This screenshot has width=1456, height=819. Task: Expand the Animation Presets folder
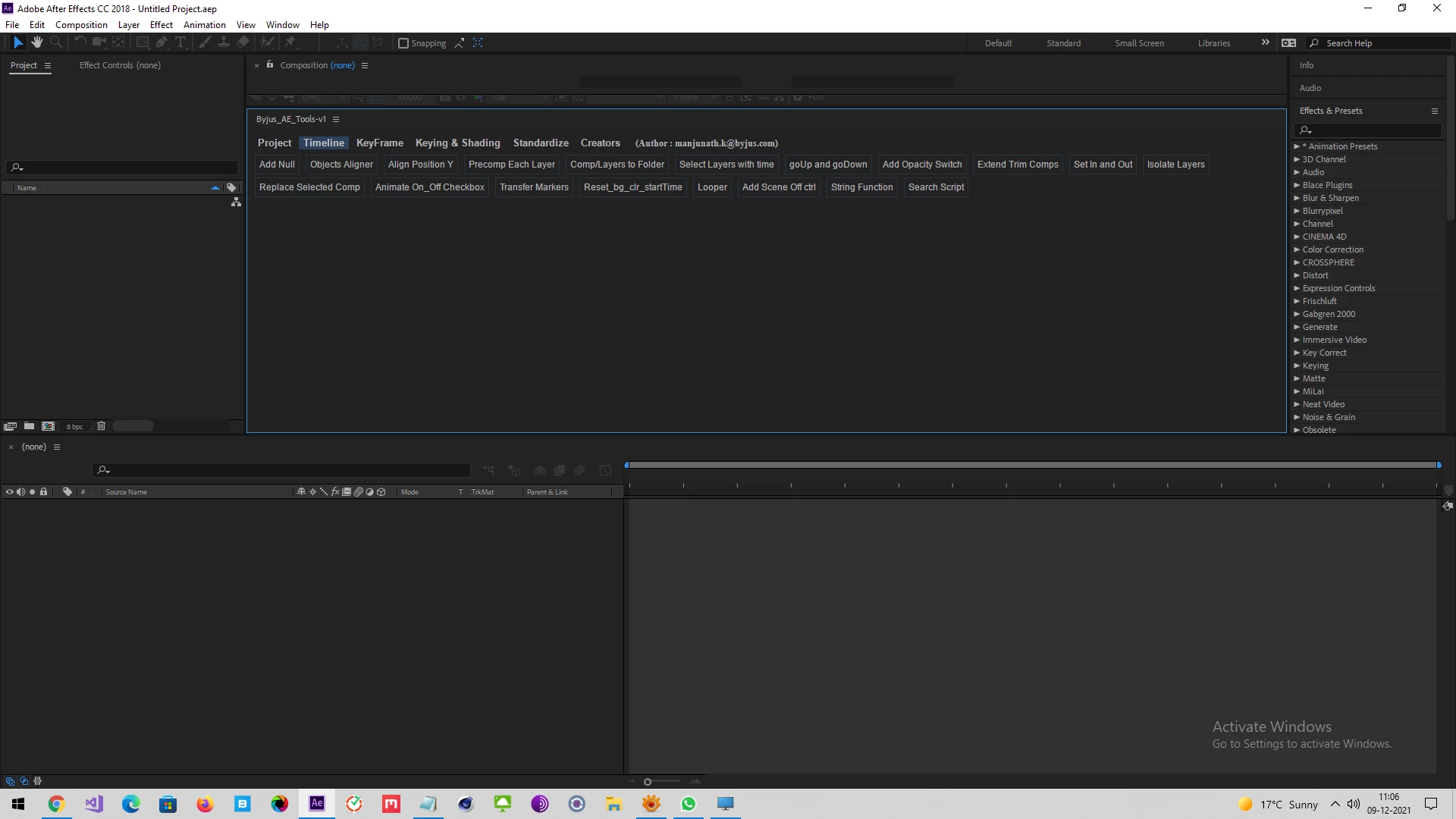(x=1297, y=146)
